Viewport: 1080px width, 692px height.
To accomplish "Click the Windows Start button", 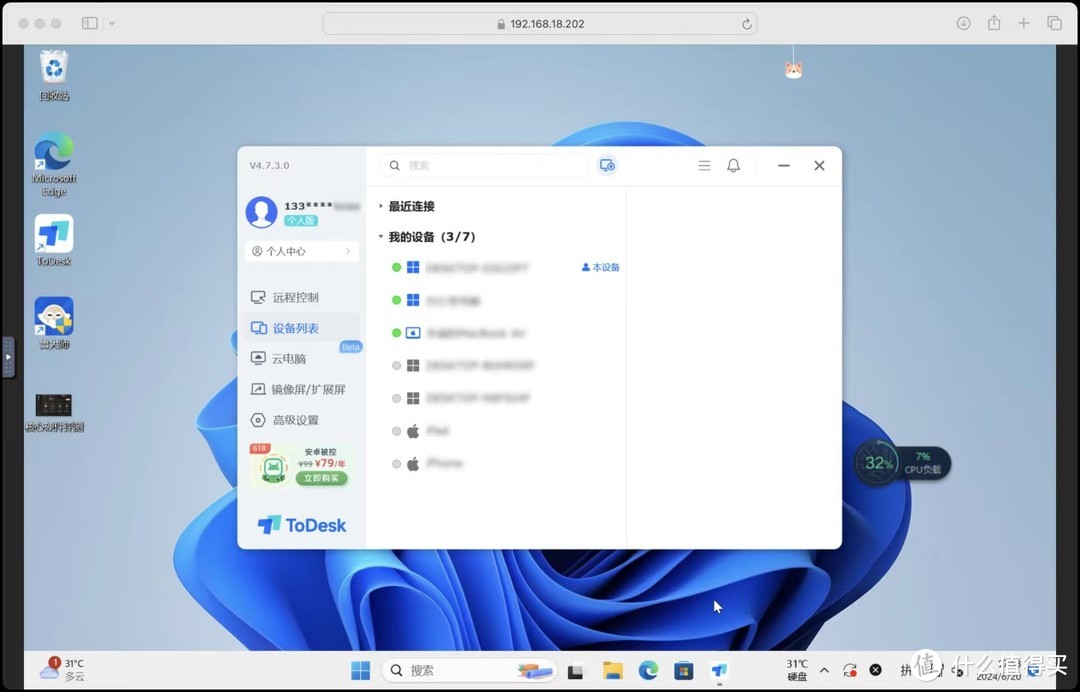I will pyautogui.click(x=360, y=670).
